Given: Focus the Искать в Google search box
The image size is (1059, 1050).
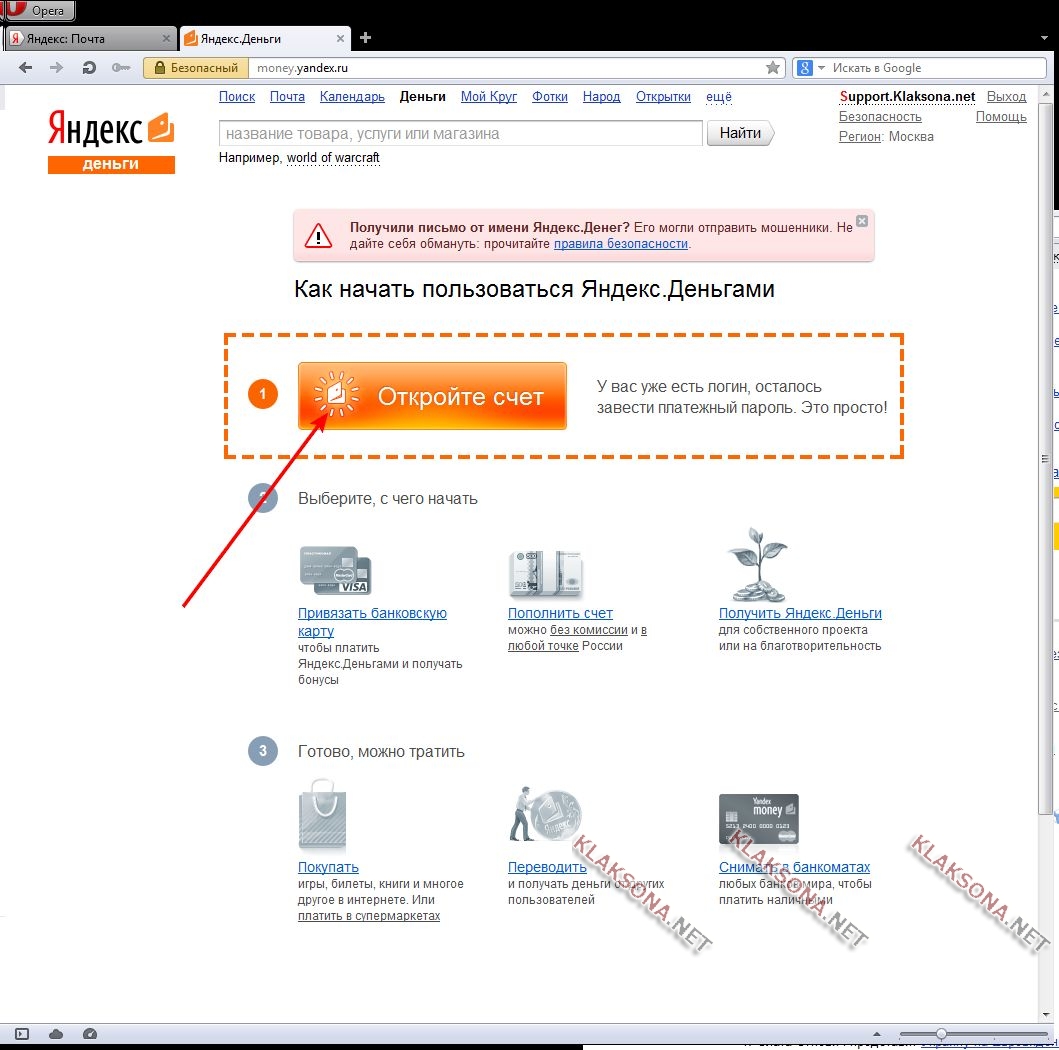Looking at the screenshot, I should click(937, 68).
